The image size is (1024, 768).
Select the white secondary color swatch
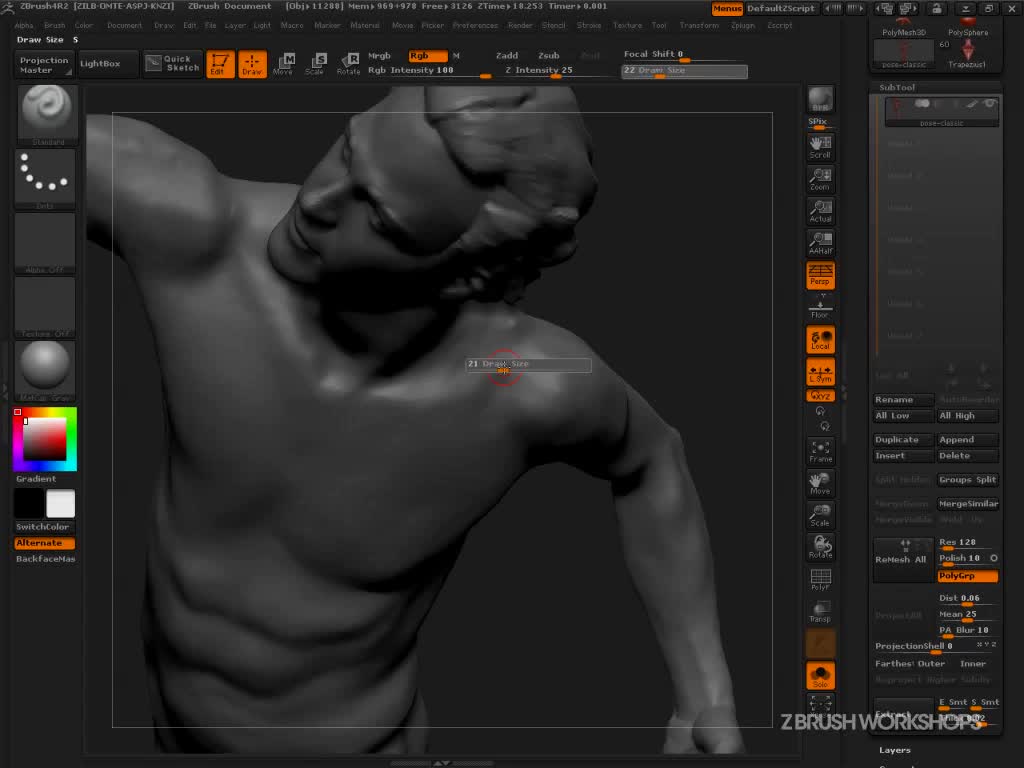coord(61,504)
